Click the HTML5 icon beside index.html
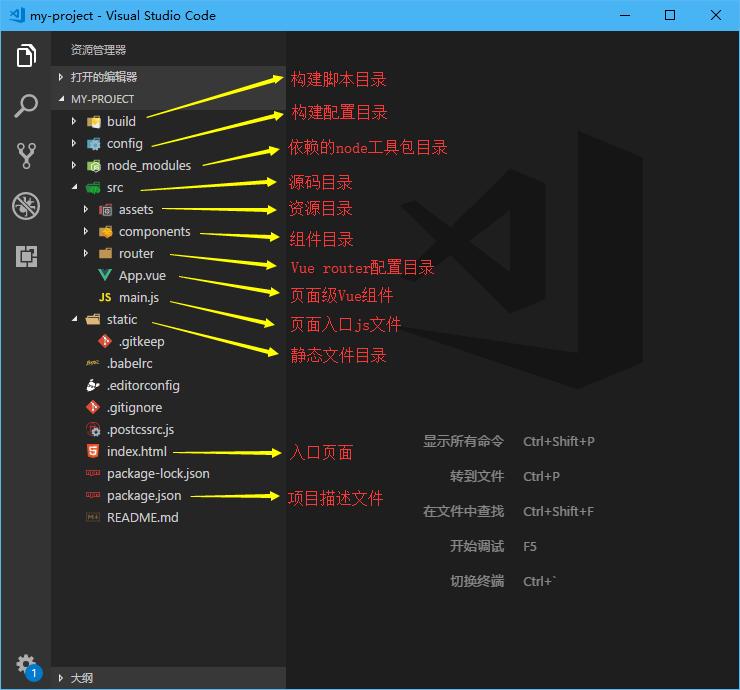Viewport: 740px width, 690px height. (93, 452)
